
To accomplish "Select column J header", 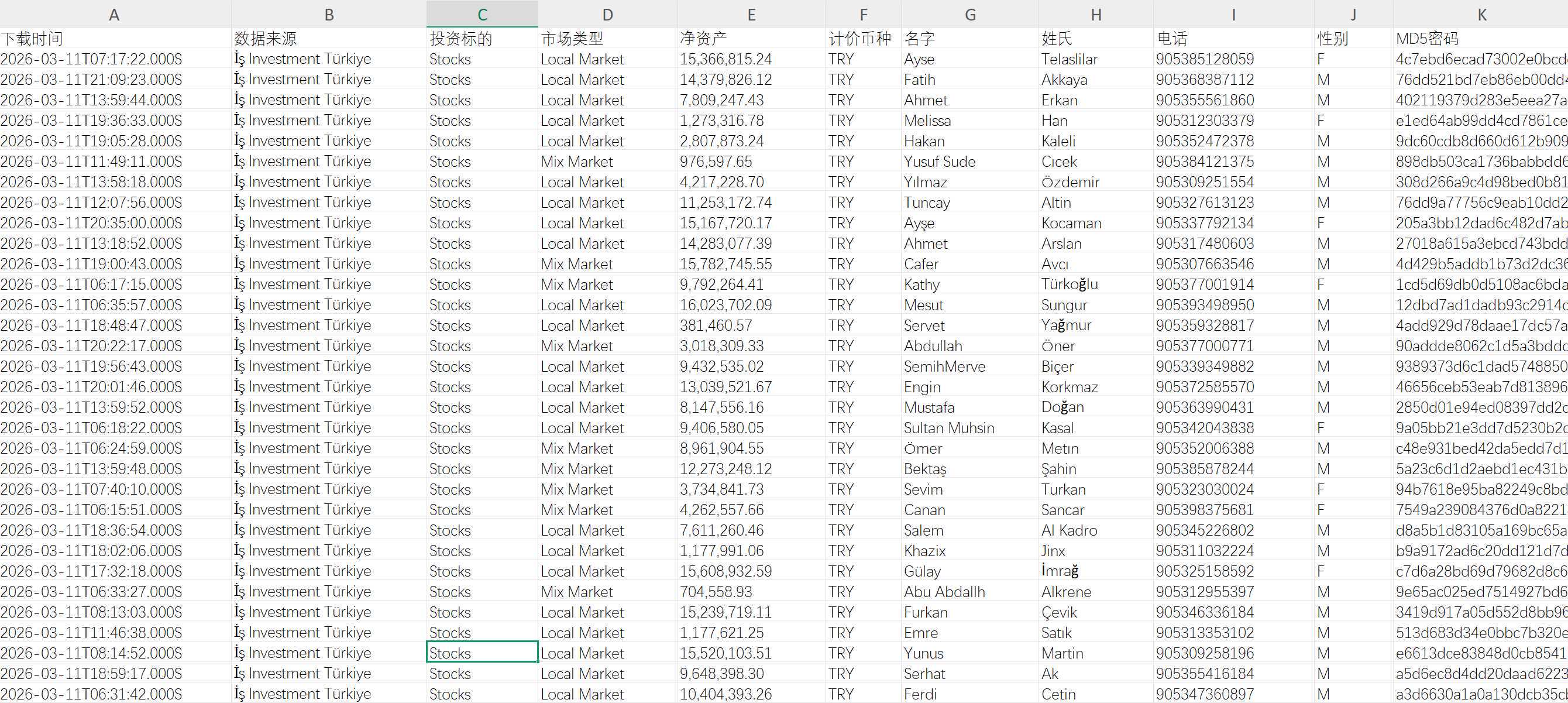I will click(x=1353, y=14).
